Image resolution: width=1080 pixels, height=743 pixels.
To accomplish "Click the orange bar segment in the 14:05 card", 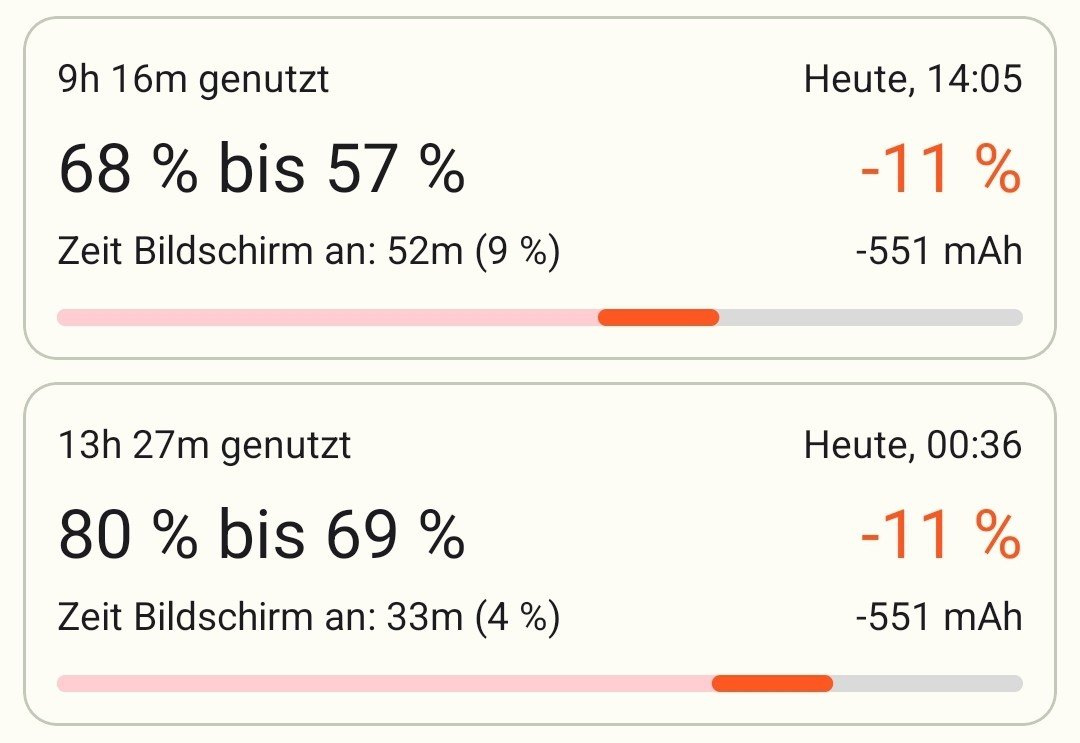I will (x=658, y=318).
